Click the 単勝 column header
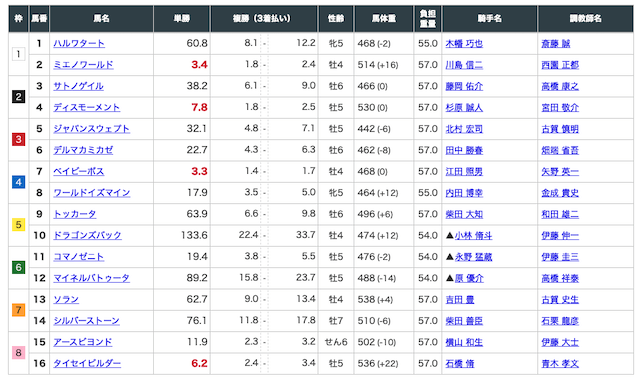 click(x=182, y=18)
